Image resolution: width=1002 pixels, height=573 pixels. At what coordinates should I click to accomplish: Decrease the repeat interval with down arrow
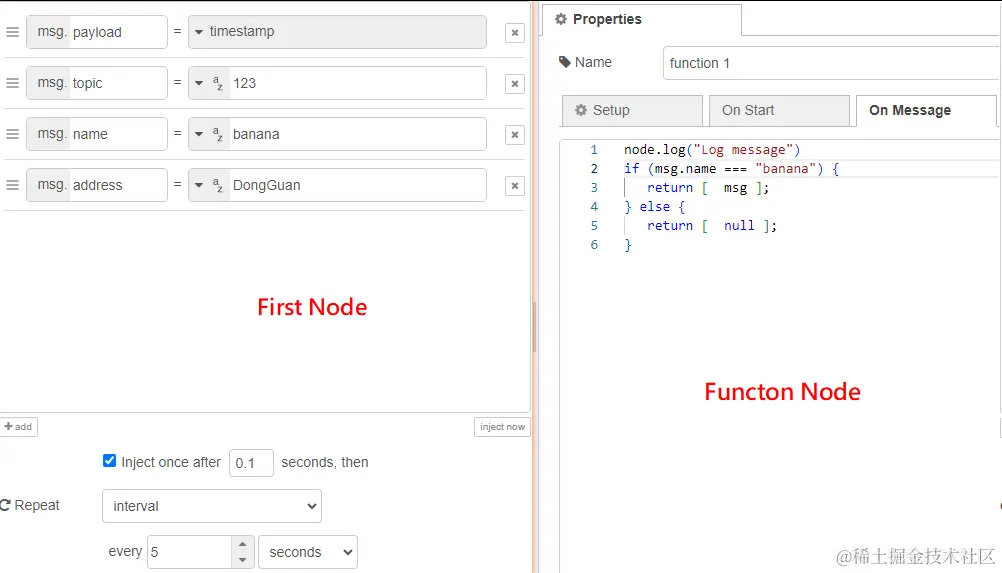pos(242,560)
